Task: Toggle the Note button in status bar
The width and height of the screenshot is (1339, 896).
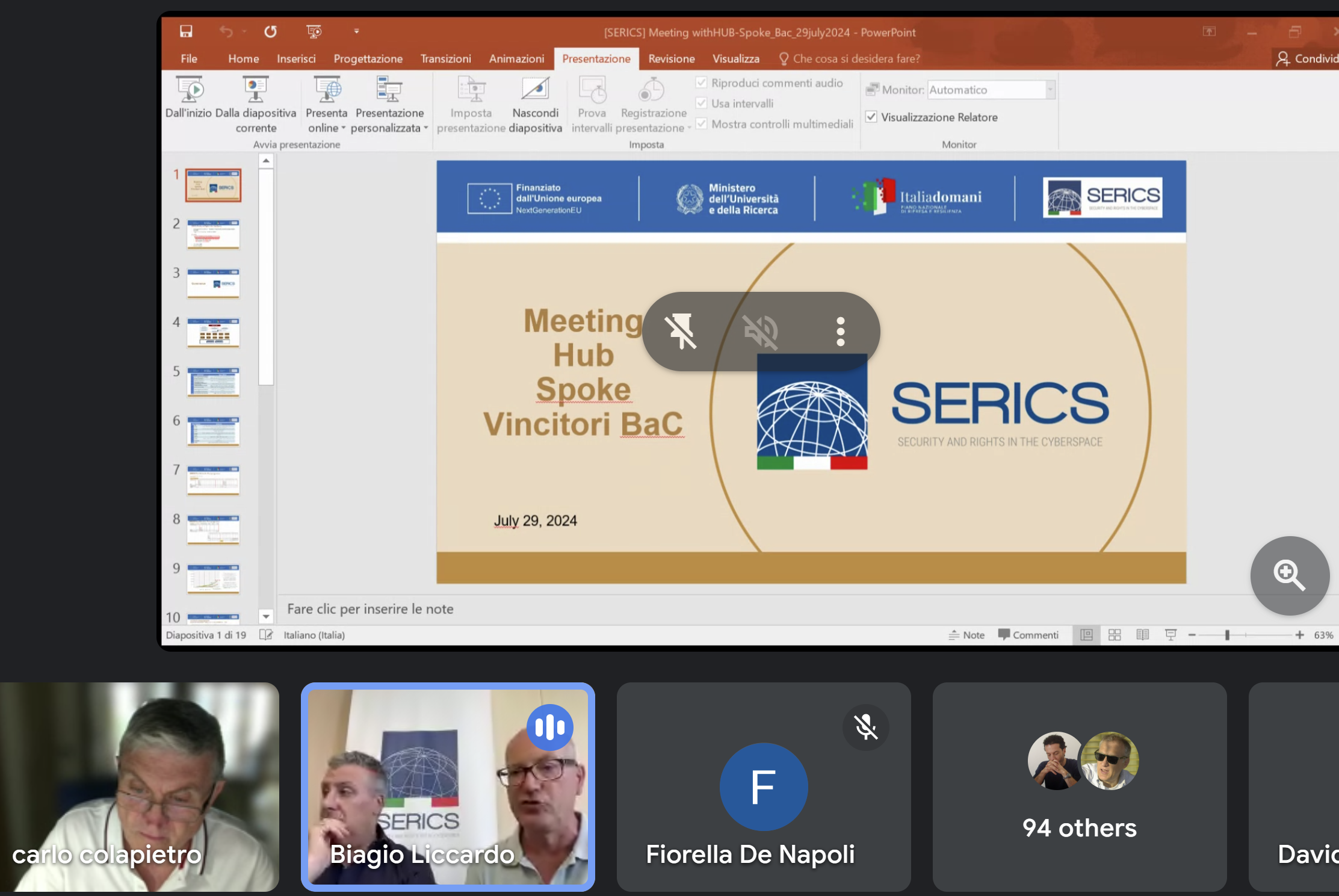Action: [966, 635]
